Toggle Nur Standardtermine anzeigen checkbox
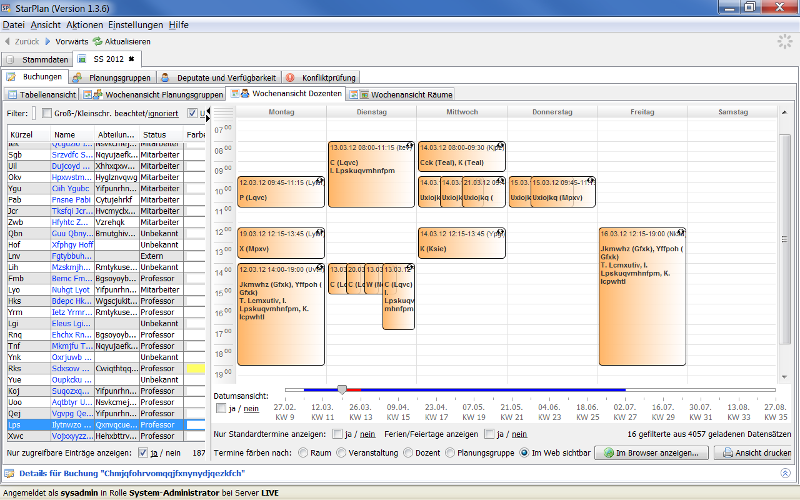800x500 pixels. pyautogui.click(x=337, y=434)
